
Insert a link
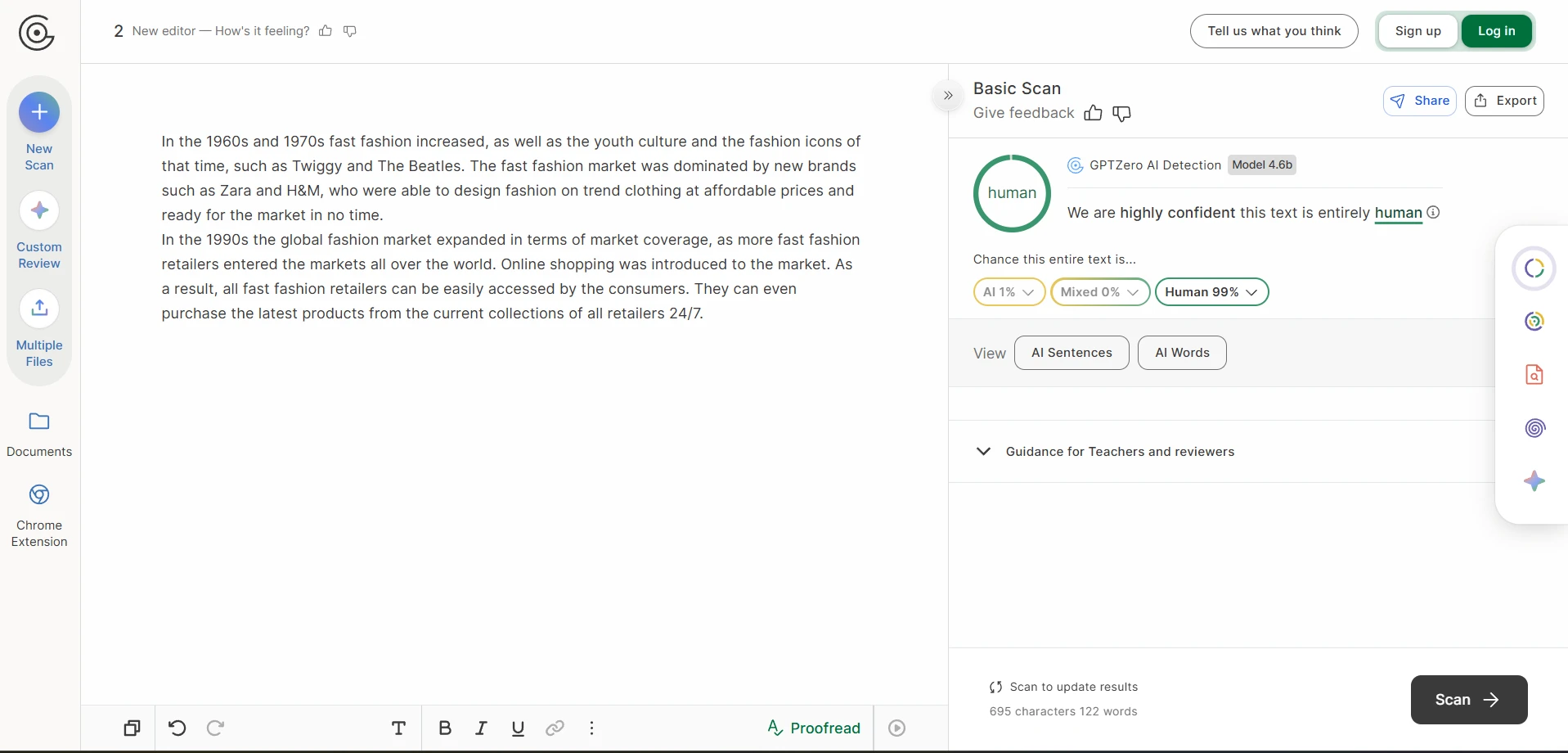point(555,728)
